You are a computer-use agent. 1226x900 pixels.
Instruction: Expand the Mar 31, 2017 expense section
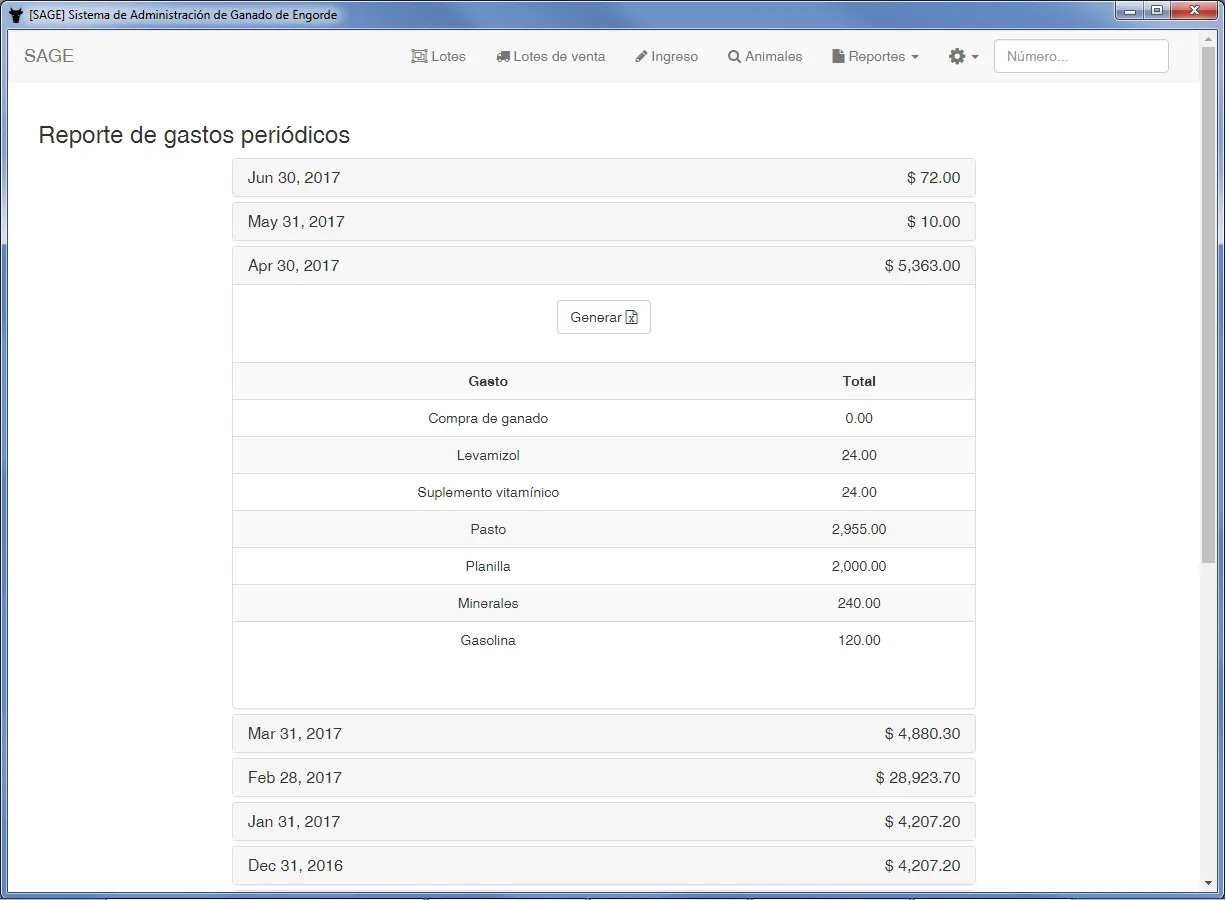604,733
